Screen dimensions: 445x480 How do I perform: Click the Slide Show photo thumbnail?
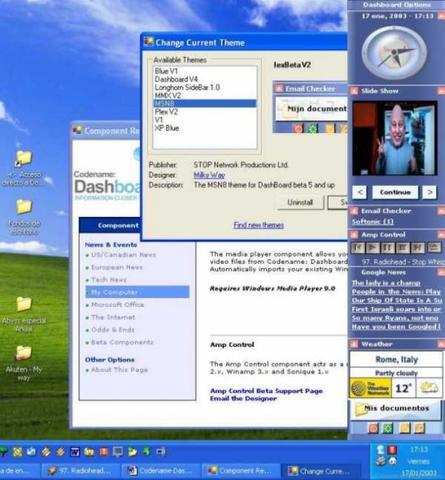(x=394, y=138)
